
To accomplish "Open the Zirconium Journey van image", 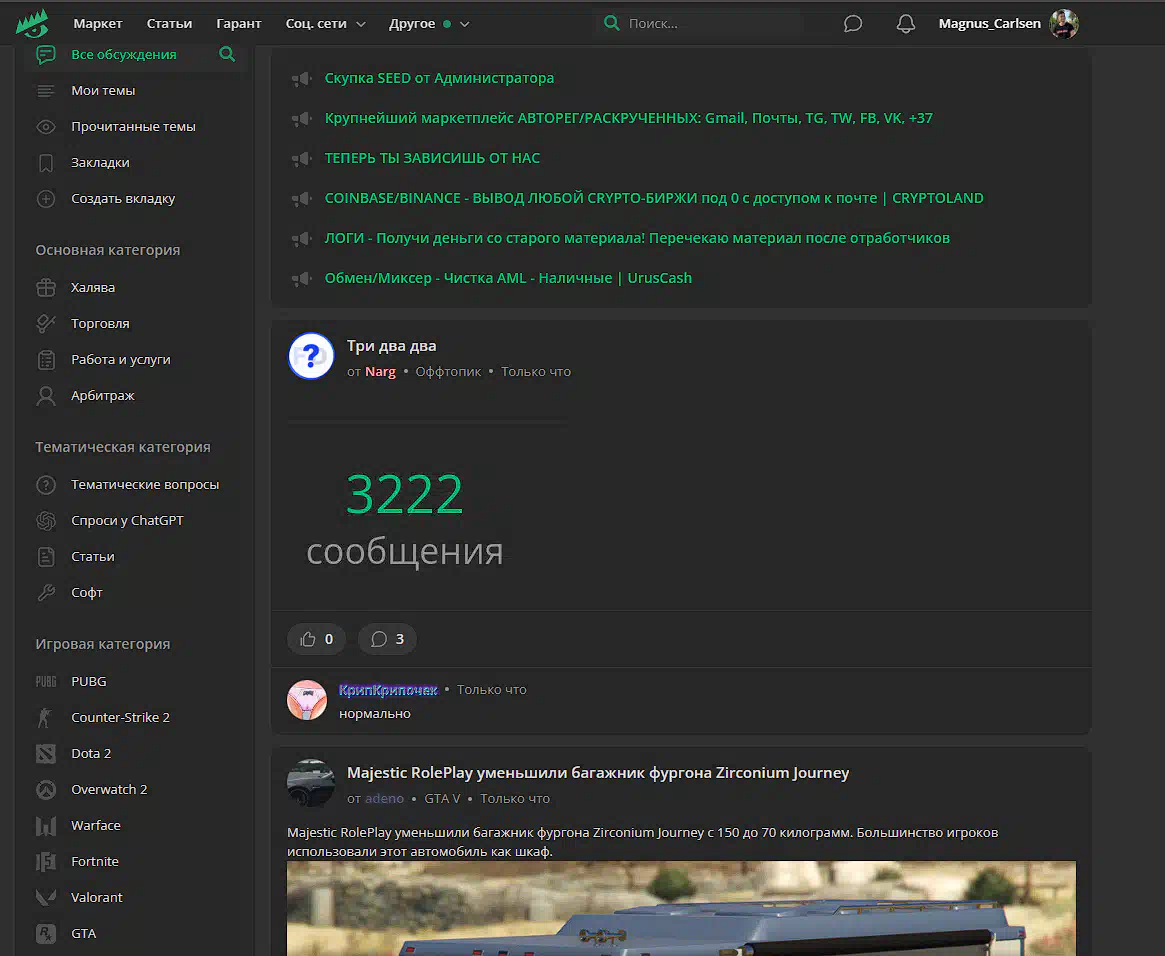I will (681, 908).
